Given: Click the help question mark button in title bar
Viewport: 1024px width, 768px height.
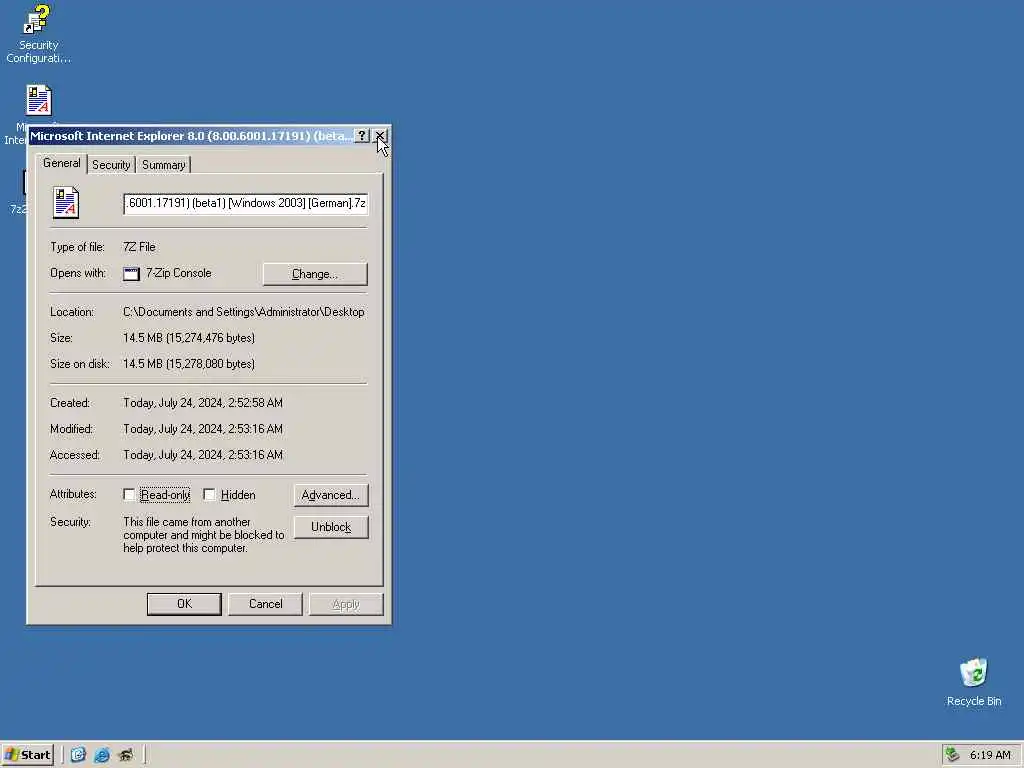Looking at the screenshot, I should [x=362, y=136].
